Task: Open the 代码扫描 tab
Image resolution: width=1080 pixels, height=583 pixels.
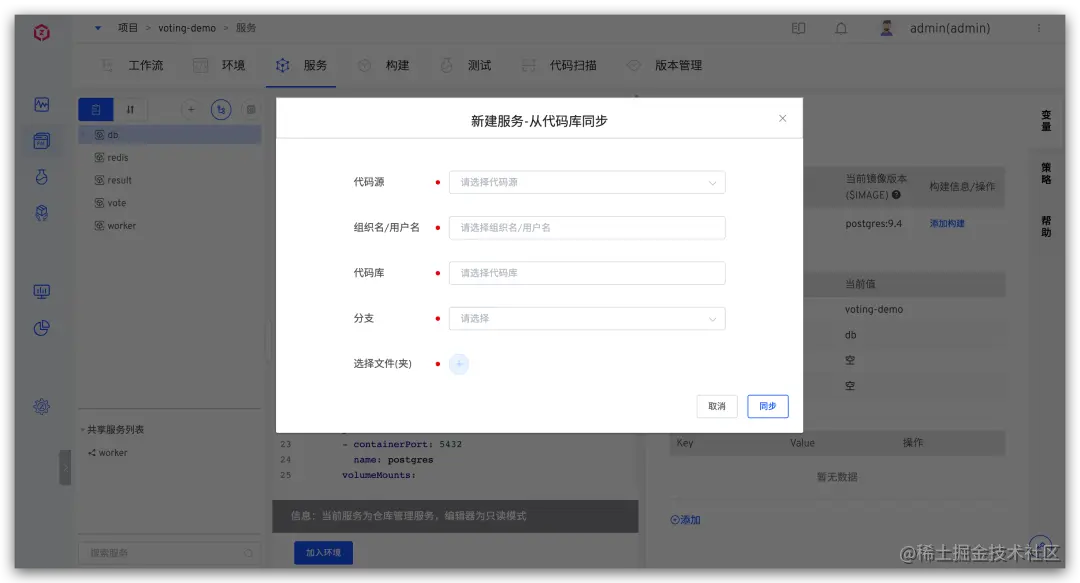Action: coord(573,65)
